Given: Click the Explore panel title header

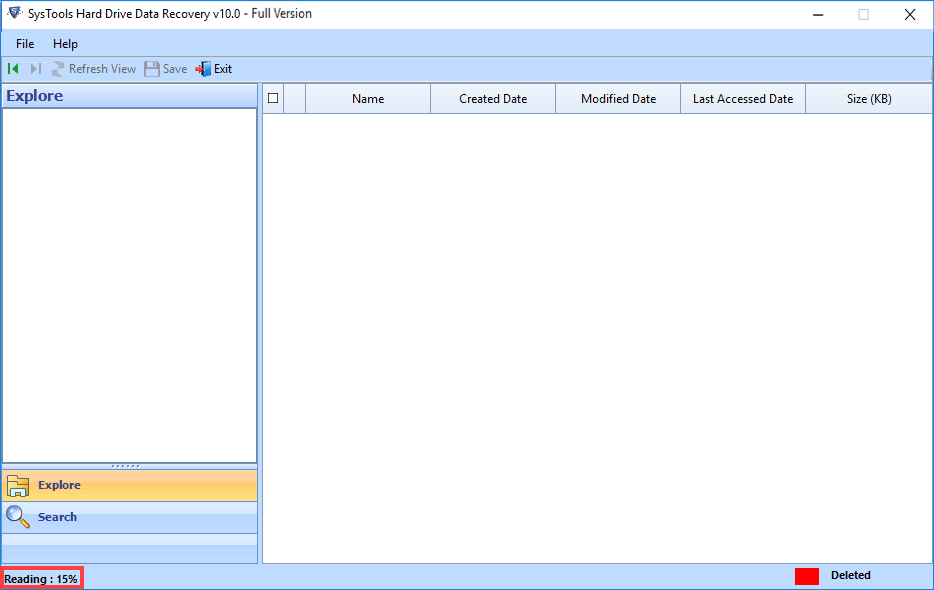Looking at the screenshot, I should click(x=129, y=96).
